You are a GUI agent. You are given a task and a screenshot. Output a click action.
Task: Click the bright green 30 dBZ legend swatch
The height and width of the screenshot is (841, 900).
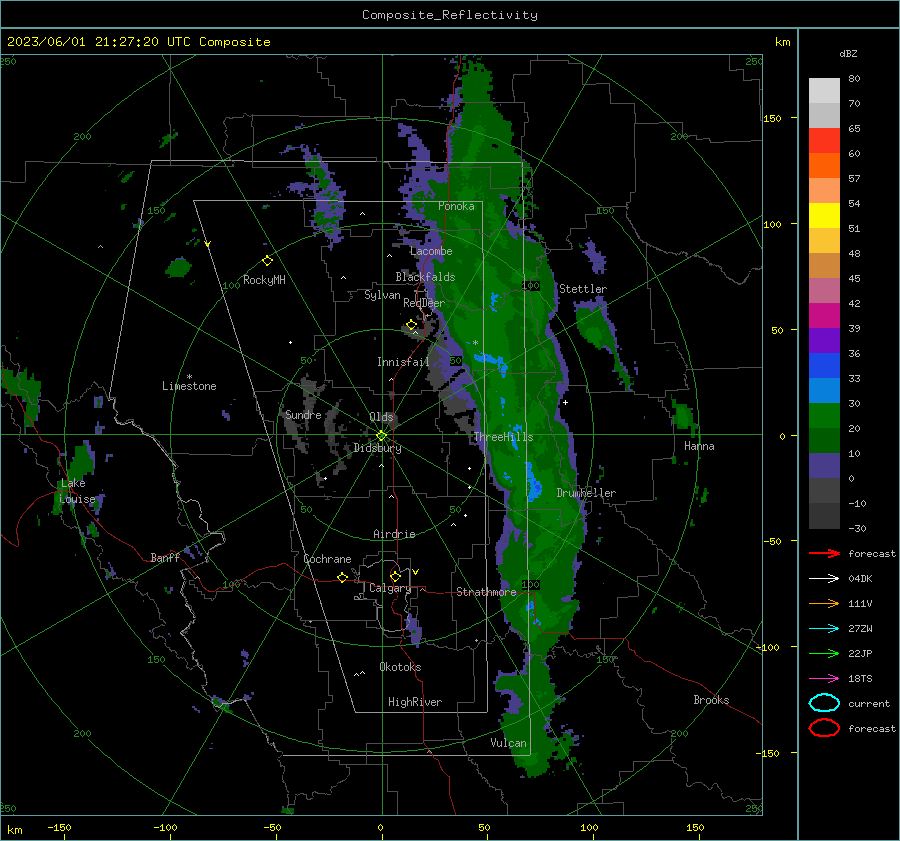(824, 416)
